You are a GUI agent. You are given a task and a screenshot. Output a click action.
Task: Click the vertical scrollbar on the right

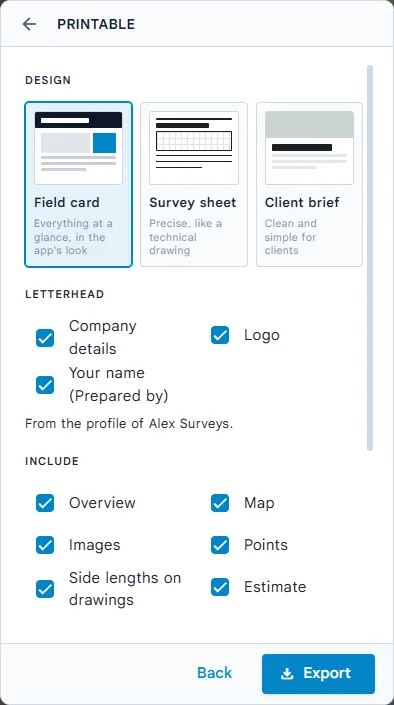pos(370,258)
